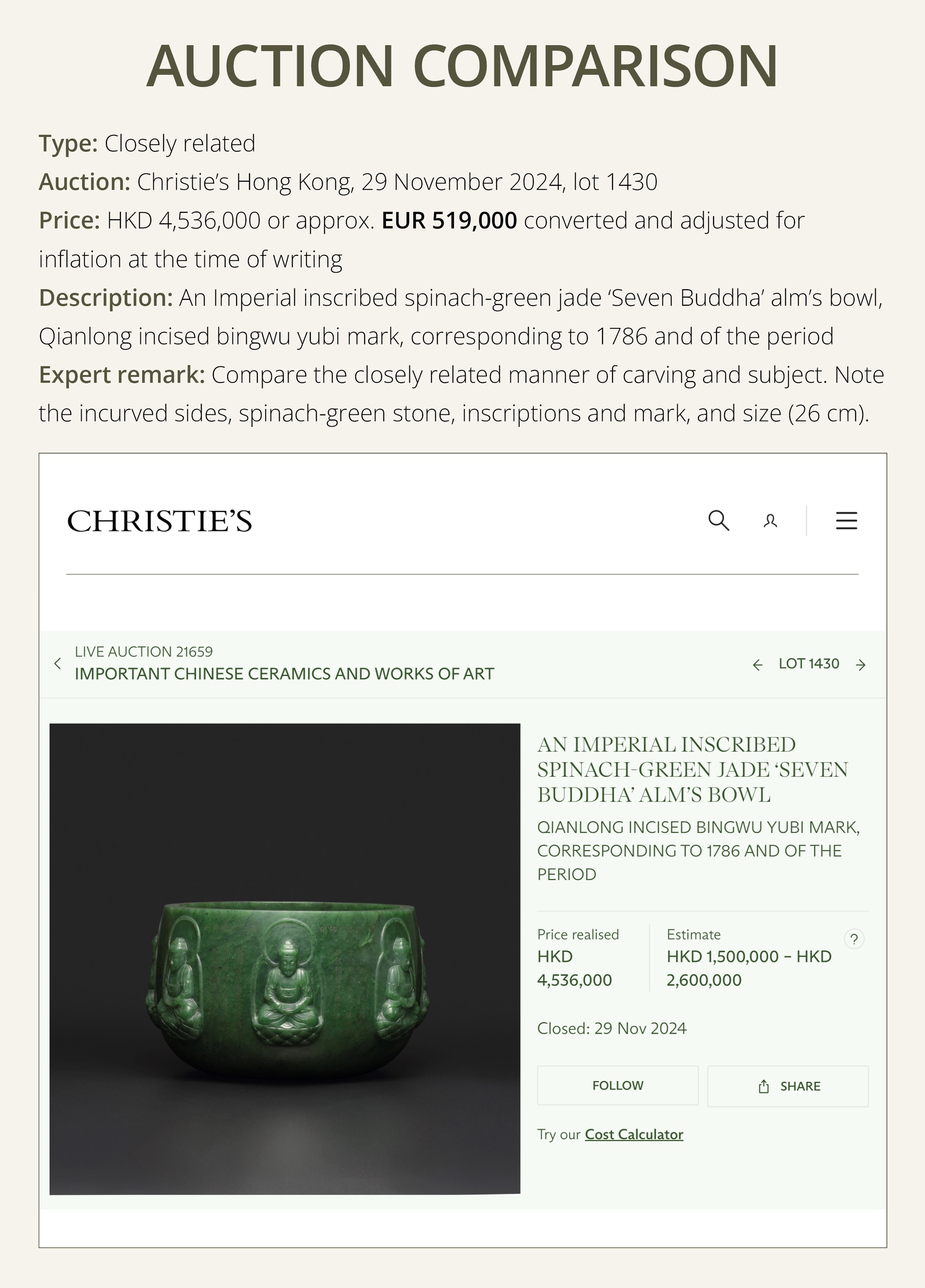Click the Closed: 29 Nov 2024 text

(612, 1029)
